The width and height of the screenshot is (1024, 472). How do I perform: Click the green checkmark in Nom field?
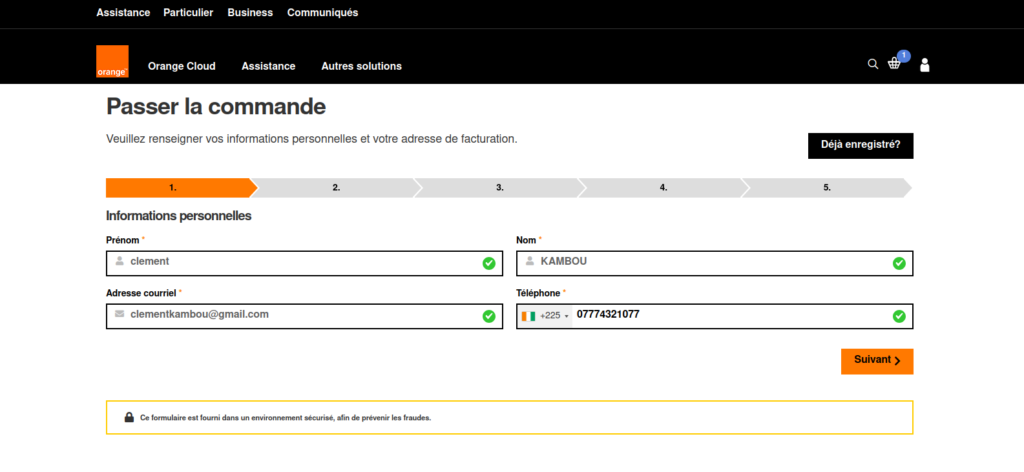coord(899,263)
